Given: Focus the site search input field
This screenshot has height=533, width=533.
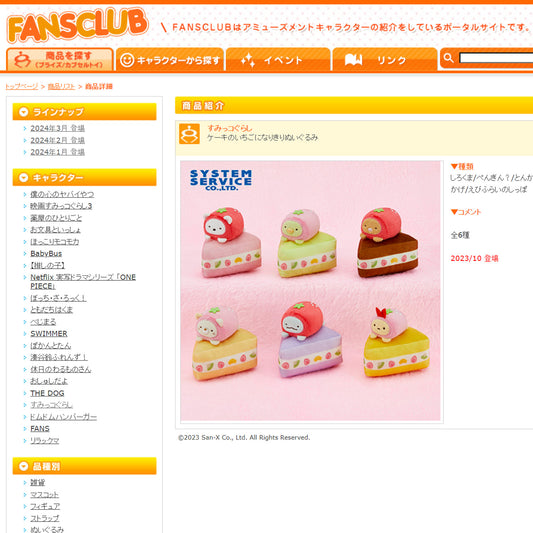Looking at the screenshot, I should click(x=496, y=58).
